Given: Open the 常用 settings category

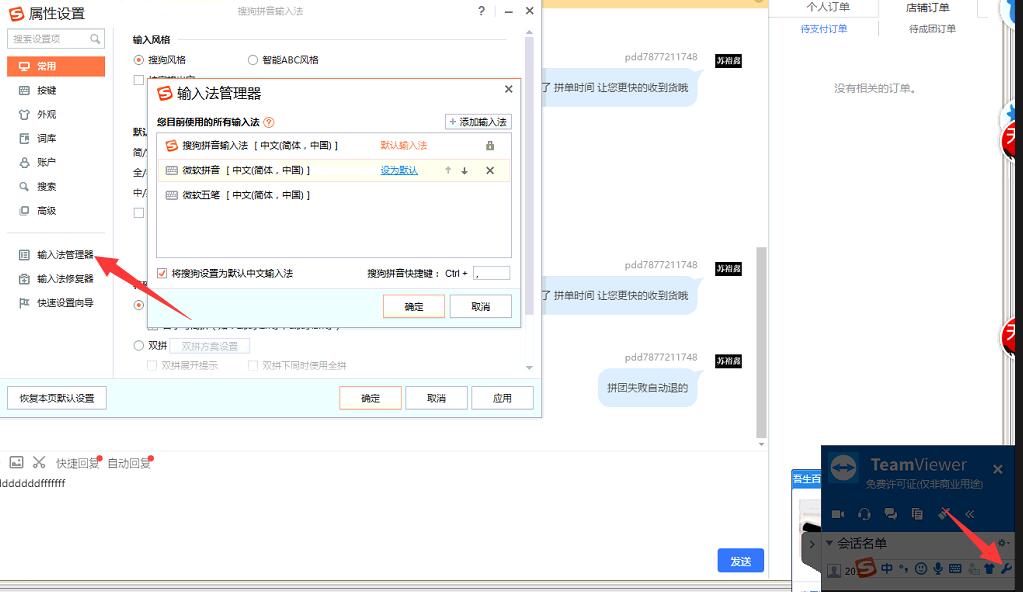Looking at the screenshot, I should tap(56, 66).
